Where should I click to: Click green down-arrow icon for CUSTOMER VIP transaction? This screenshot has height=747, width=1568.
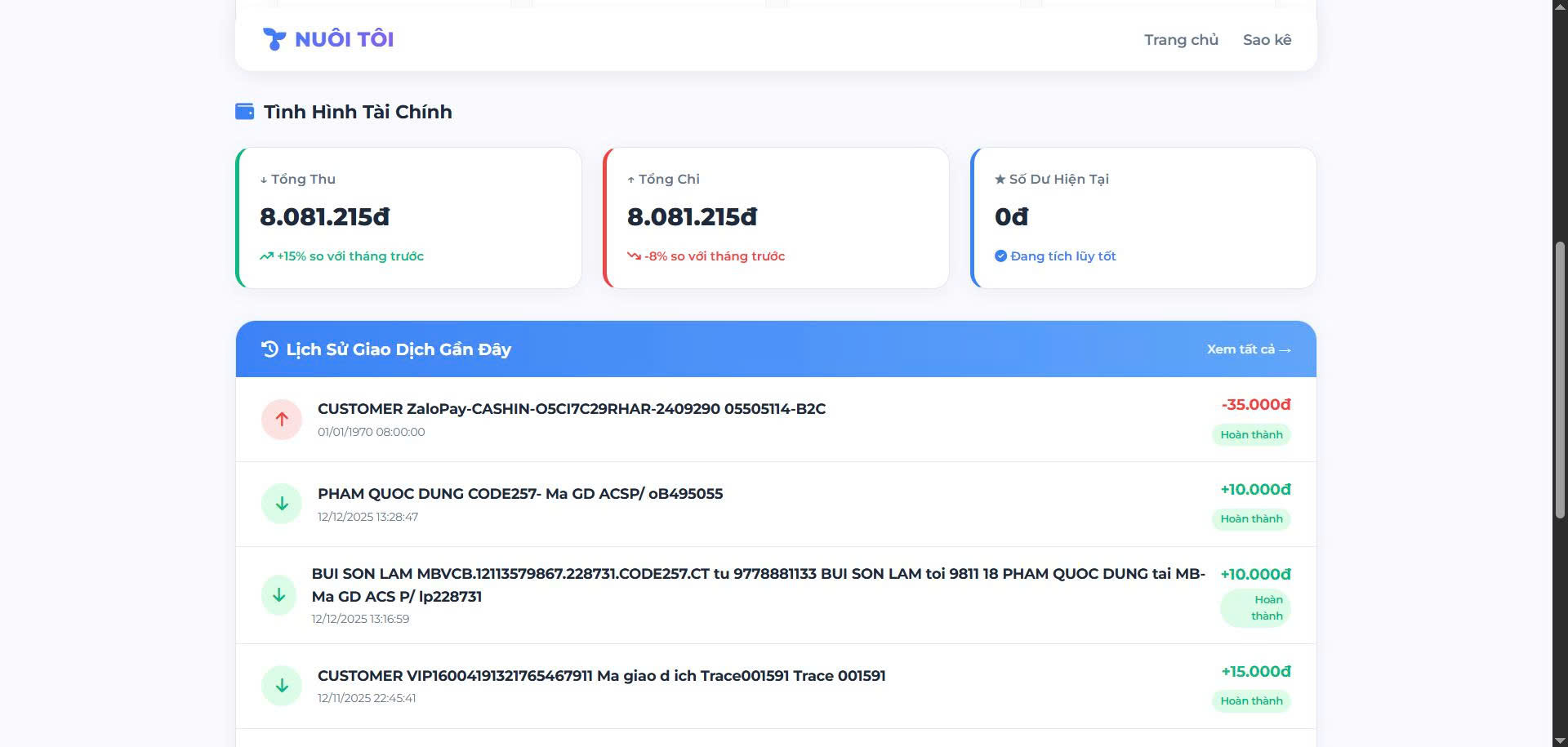coord(282,686)
